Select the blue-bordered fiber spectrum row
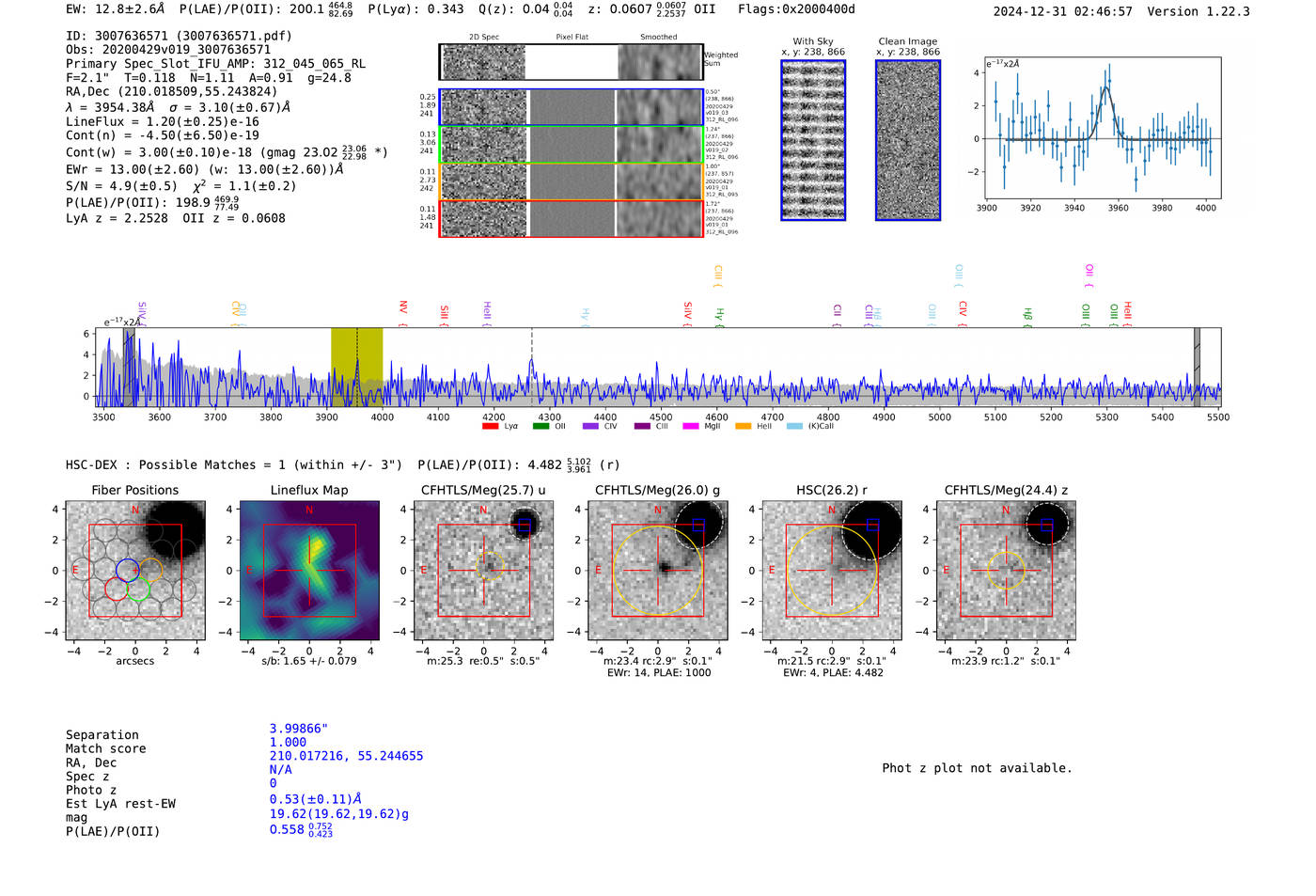The width and height of the screenshot is (1316, 896). (571, 107)
